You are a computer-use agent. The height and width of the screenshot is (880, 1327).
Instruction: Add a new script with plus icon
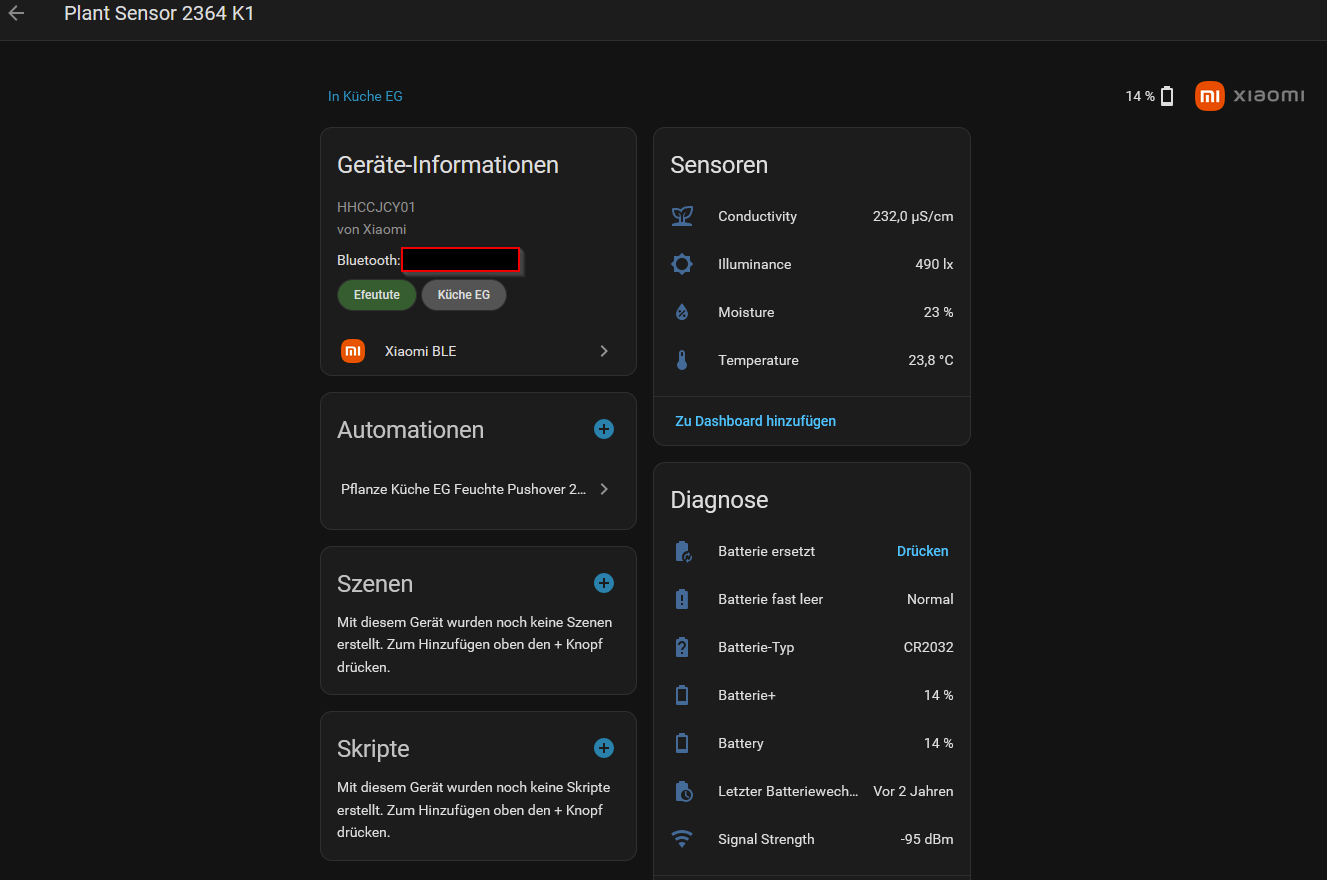[x=604, y=748]
